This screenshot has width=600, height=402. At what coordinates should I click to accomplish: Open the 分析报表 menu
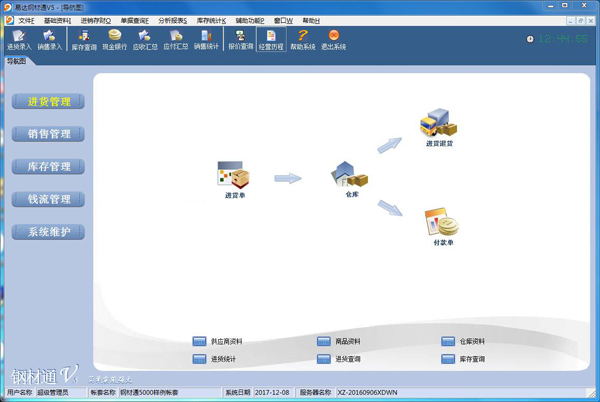tap(172, 20)
